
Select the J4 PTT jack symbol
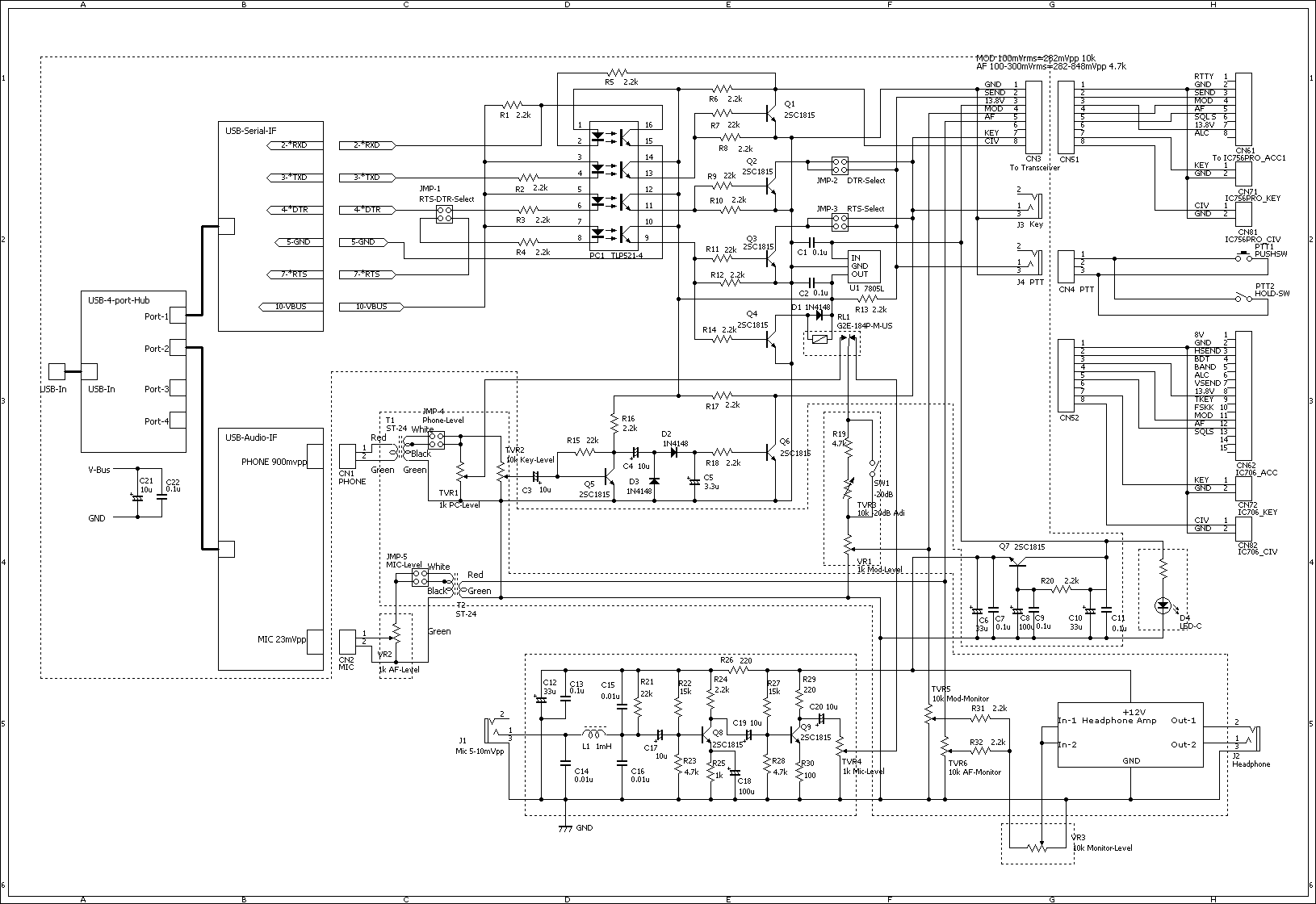point(1029,262)
